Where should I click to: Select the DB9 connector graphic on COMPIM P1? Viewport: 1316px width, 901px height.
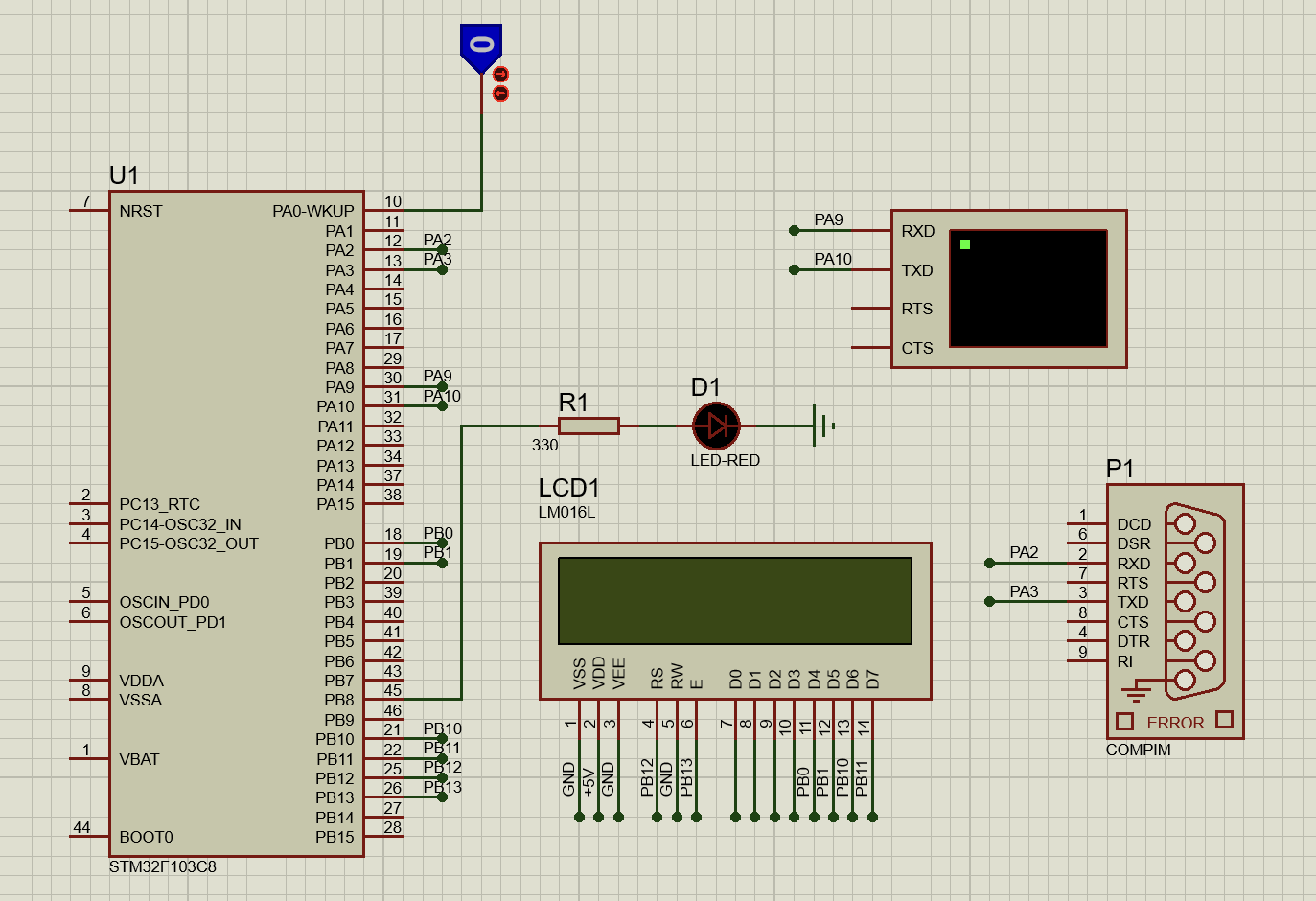coord(1194,601)
